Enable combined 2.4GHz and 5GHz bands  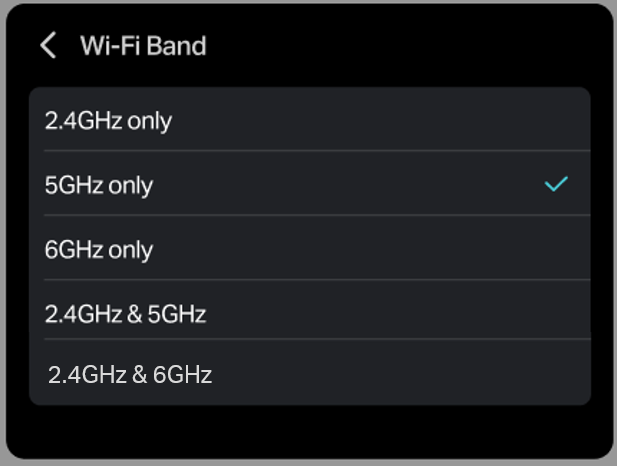[x=125, y=314]
